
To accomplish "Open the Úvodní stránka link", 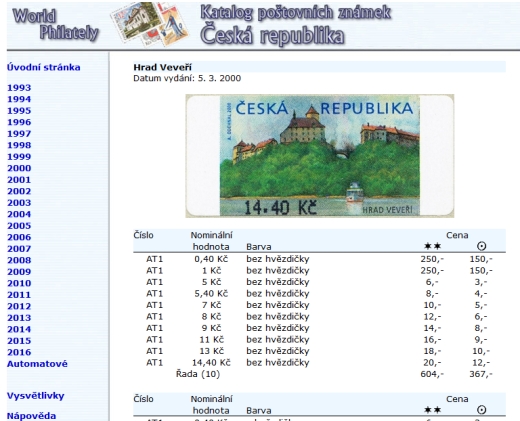I will pyautogui.click(x=43, y=67).
